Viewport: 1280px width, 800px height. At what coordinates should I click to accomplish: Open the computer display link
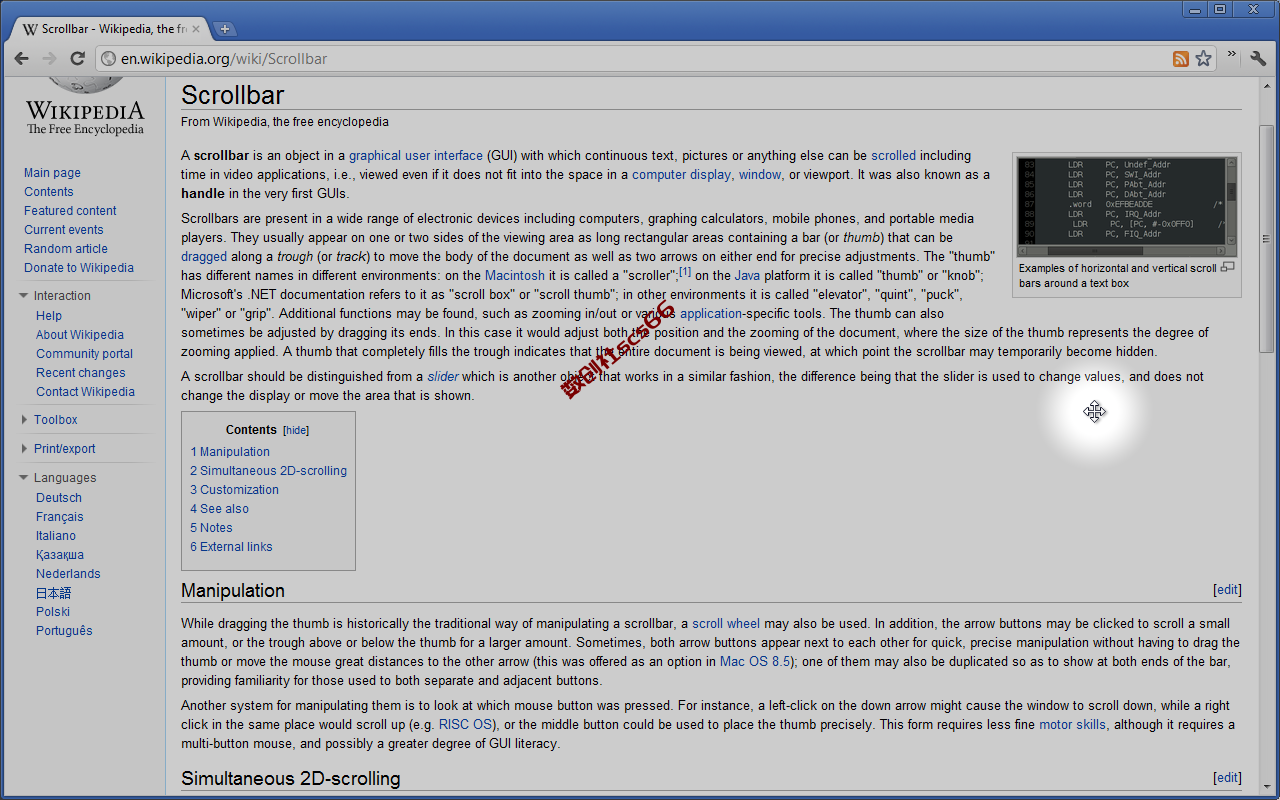pos(681,175)
